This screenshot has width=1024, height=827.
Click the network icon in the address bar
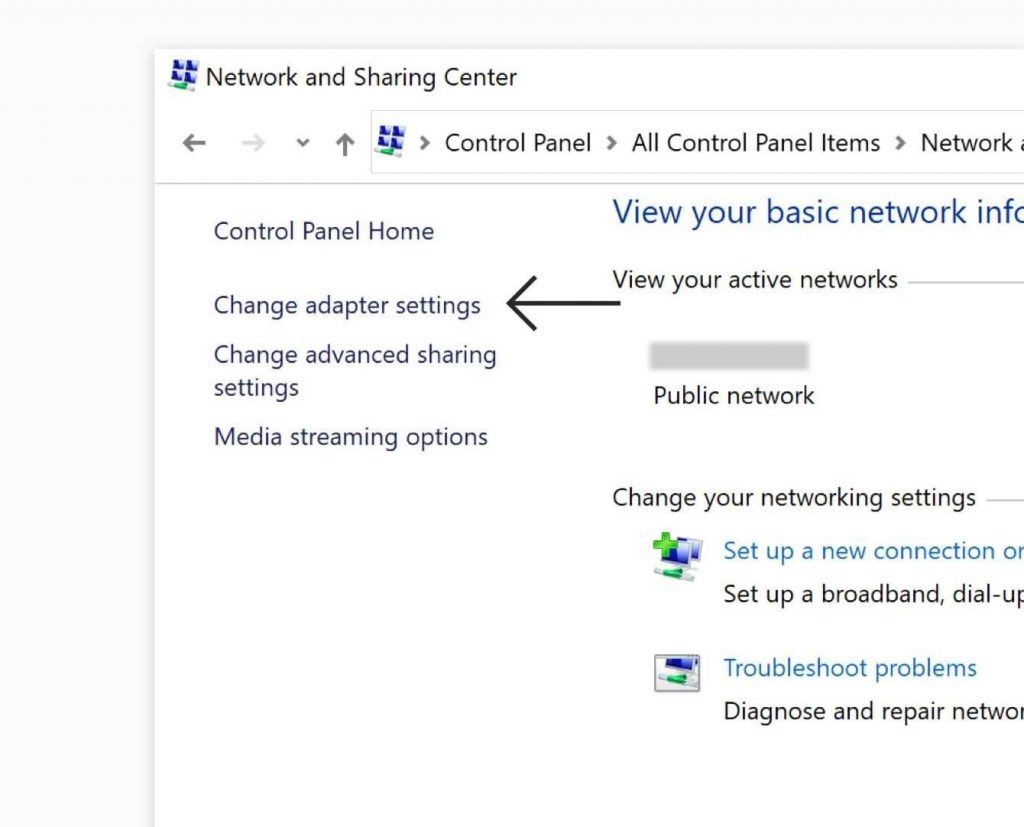click(x=392, y=142)
